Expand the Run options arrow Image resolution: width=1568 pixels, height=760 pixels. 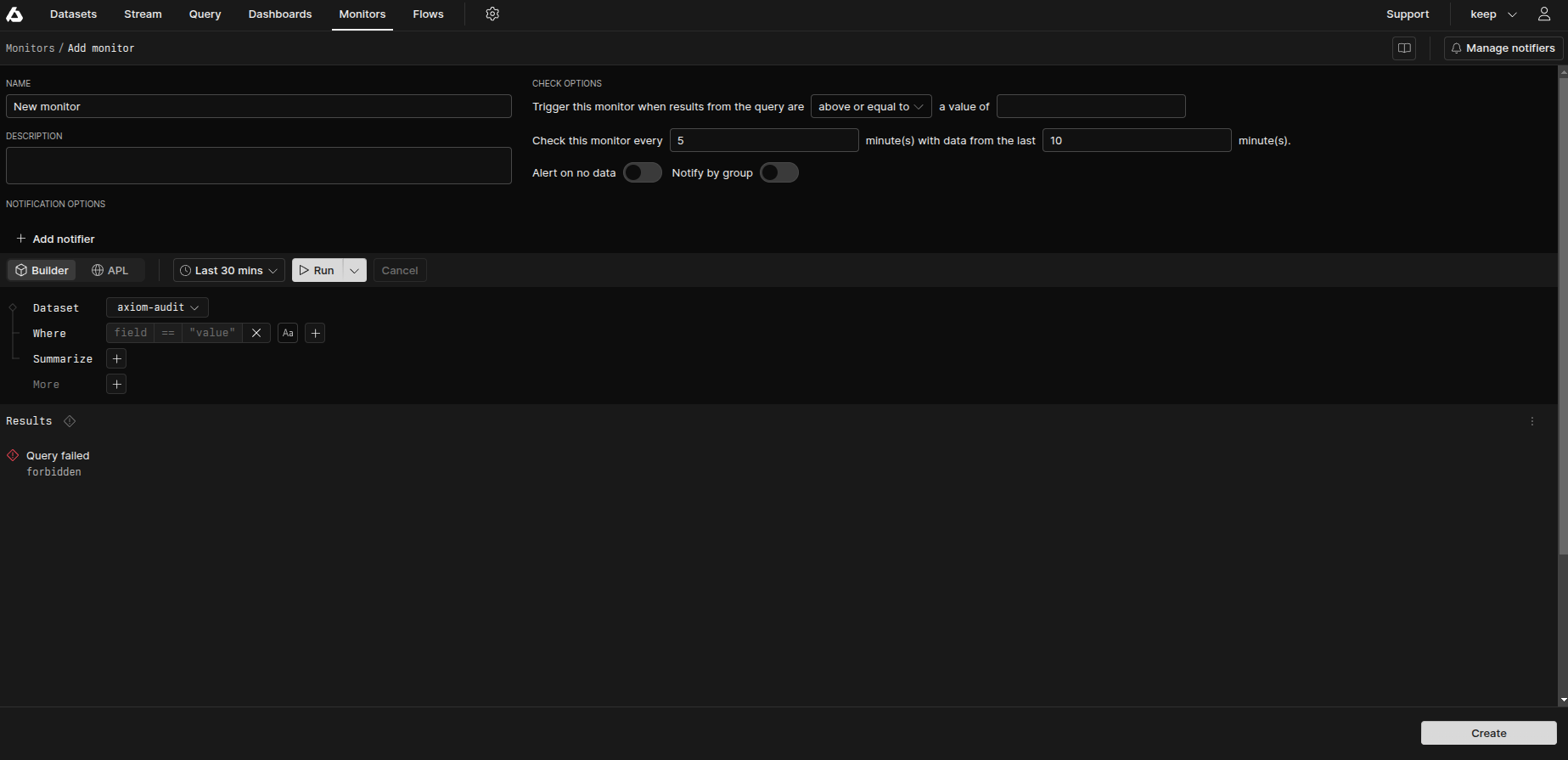(354, 270)
